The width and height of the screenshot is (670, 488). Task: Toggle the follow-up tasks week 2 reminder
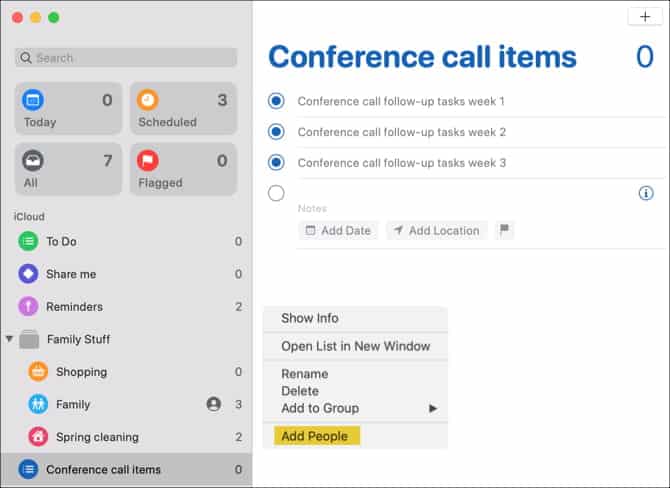(277, 131)
